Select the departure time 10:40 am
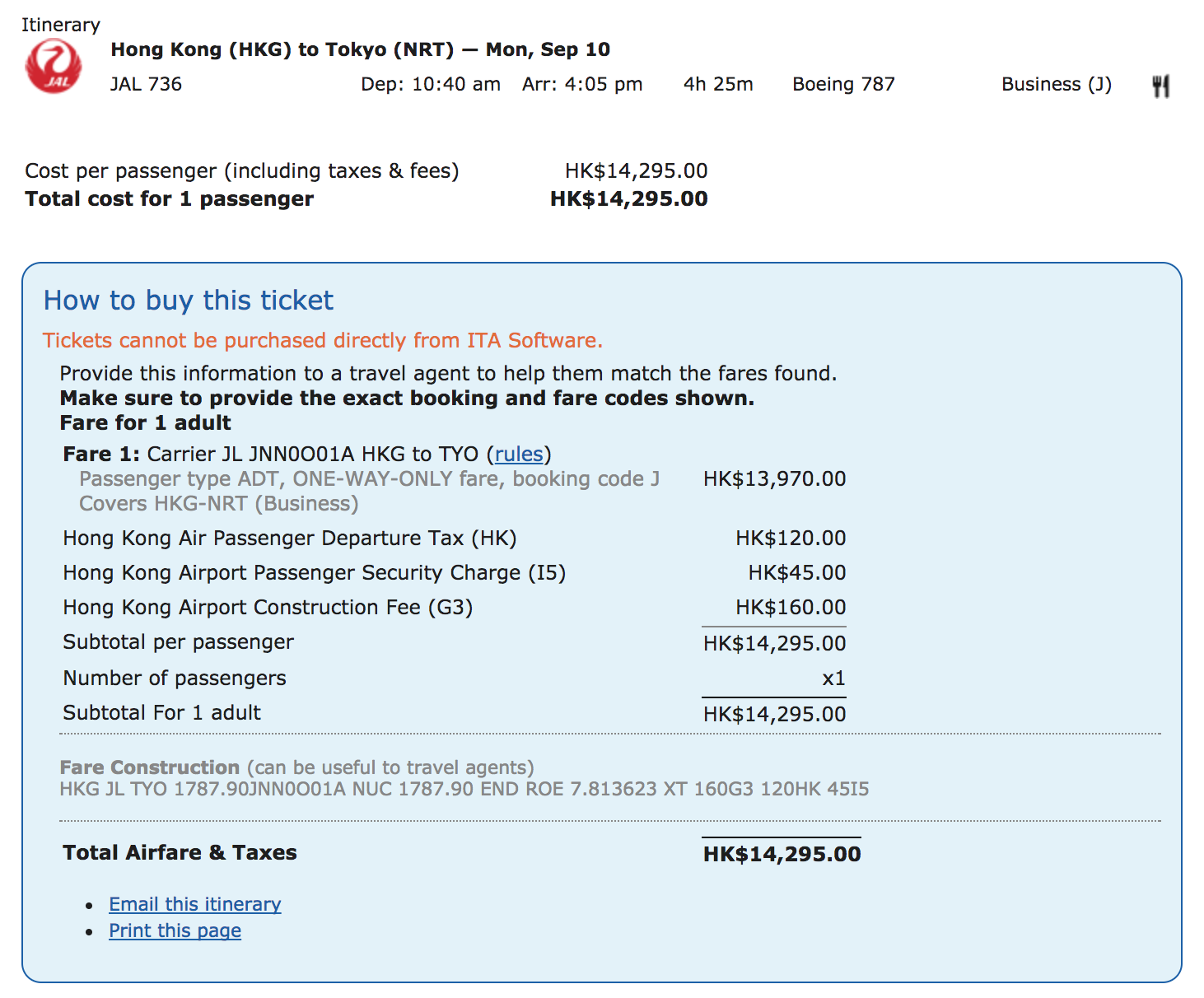 (x=431, y=83)
